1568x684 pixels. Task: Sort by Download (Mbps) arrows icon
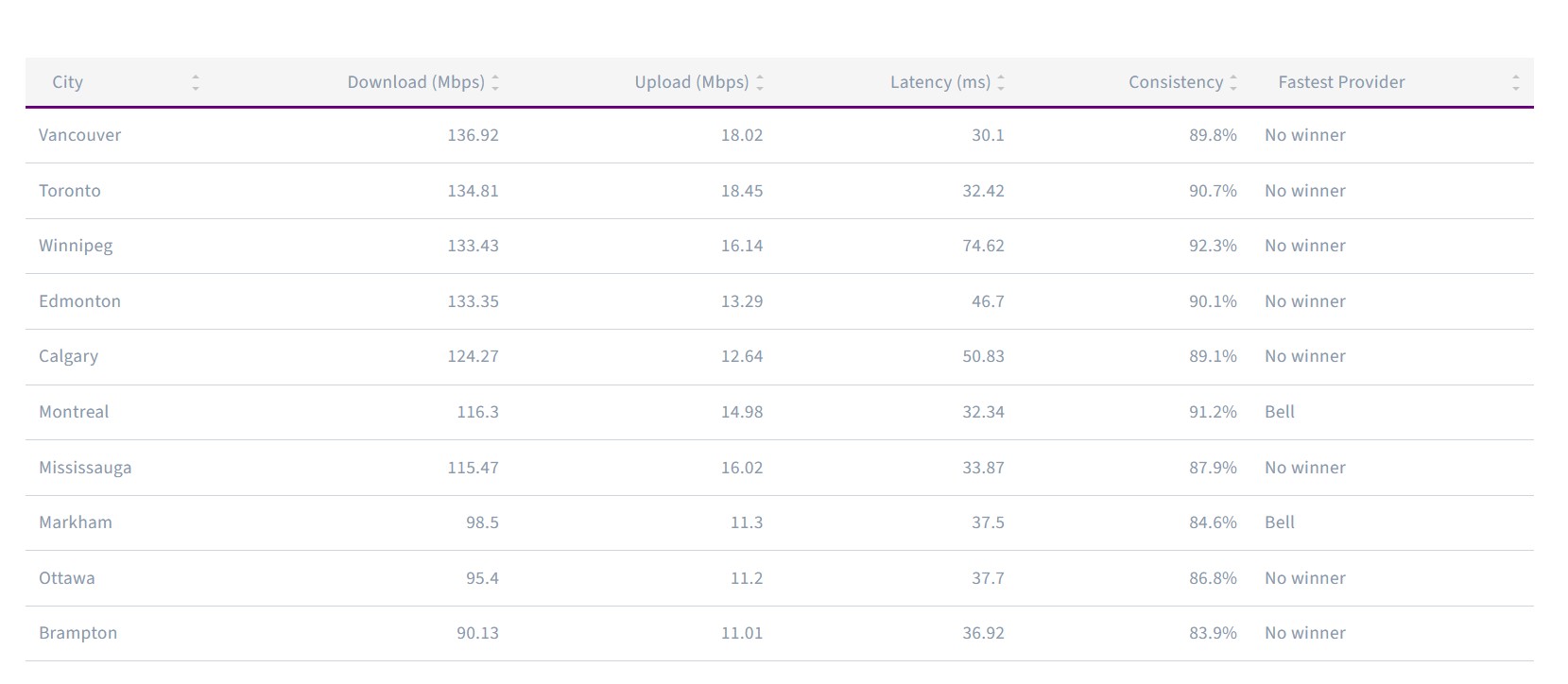(495, 82)
